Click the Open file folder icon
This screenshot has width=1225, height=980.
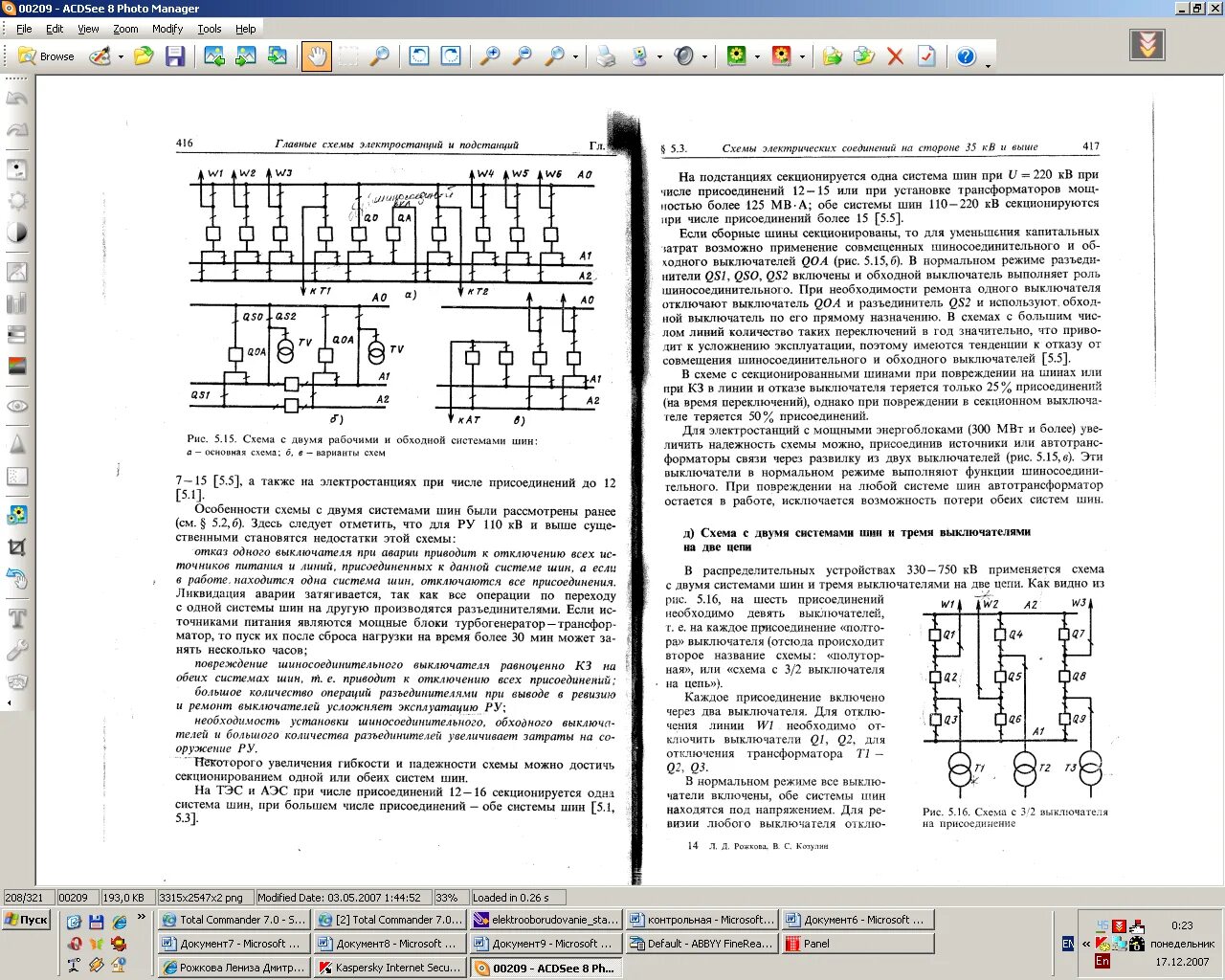pos(144,56)
